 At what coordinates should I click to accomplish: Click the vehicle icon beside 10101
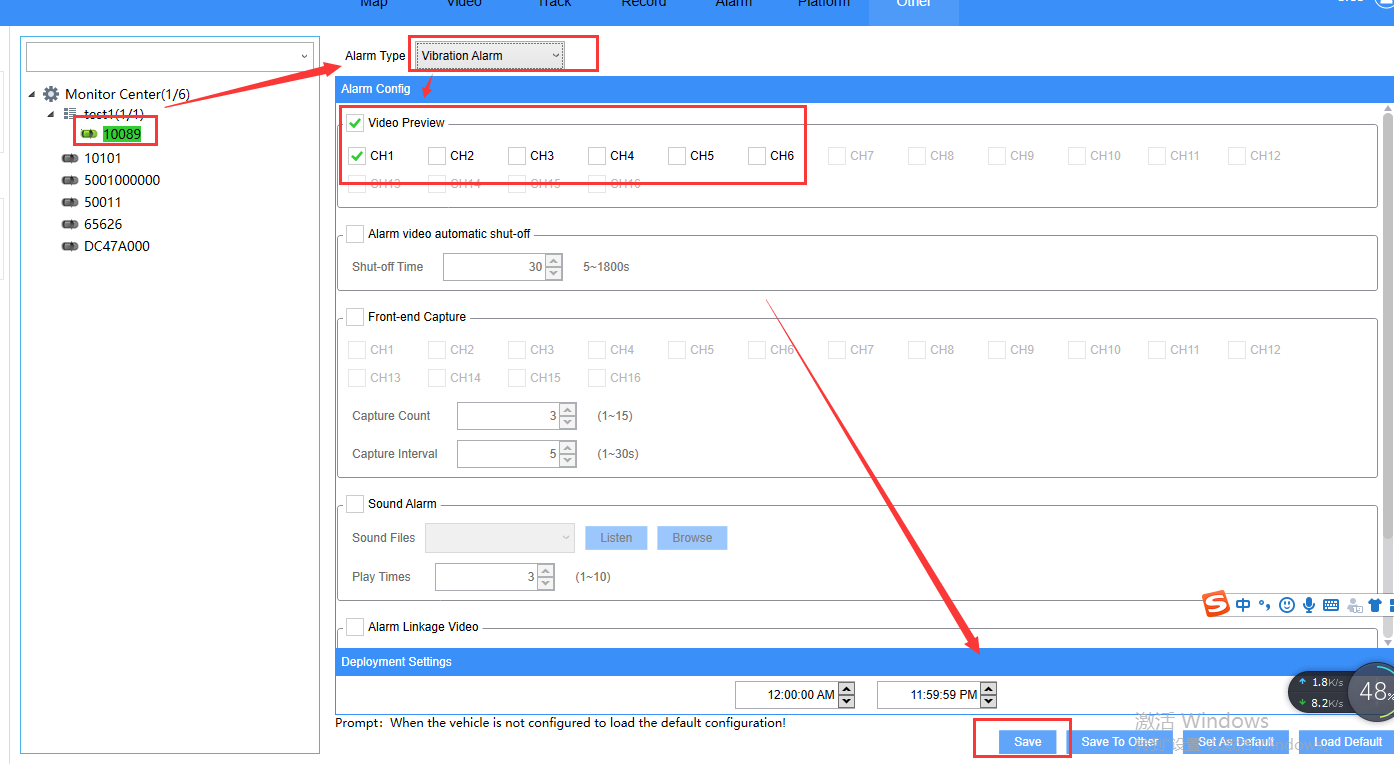tap(70, 158)
